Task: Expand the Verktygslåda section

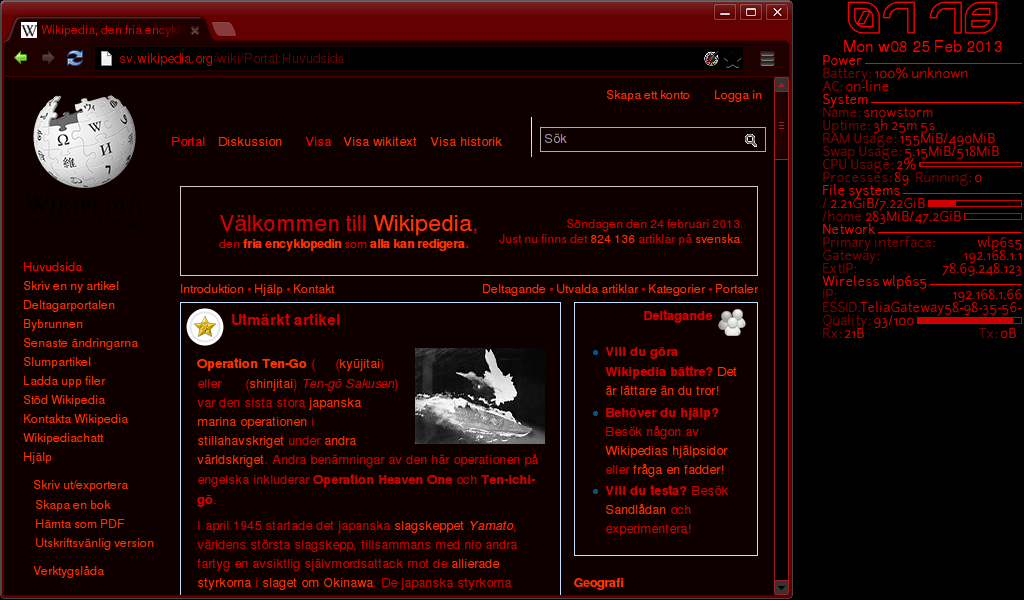Action: [x=69, y=571]
